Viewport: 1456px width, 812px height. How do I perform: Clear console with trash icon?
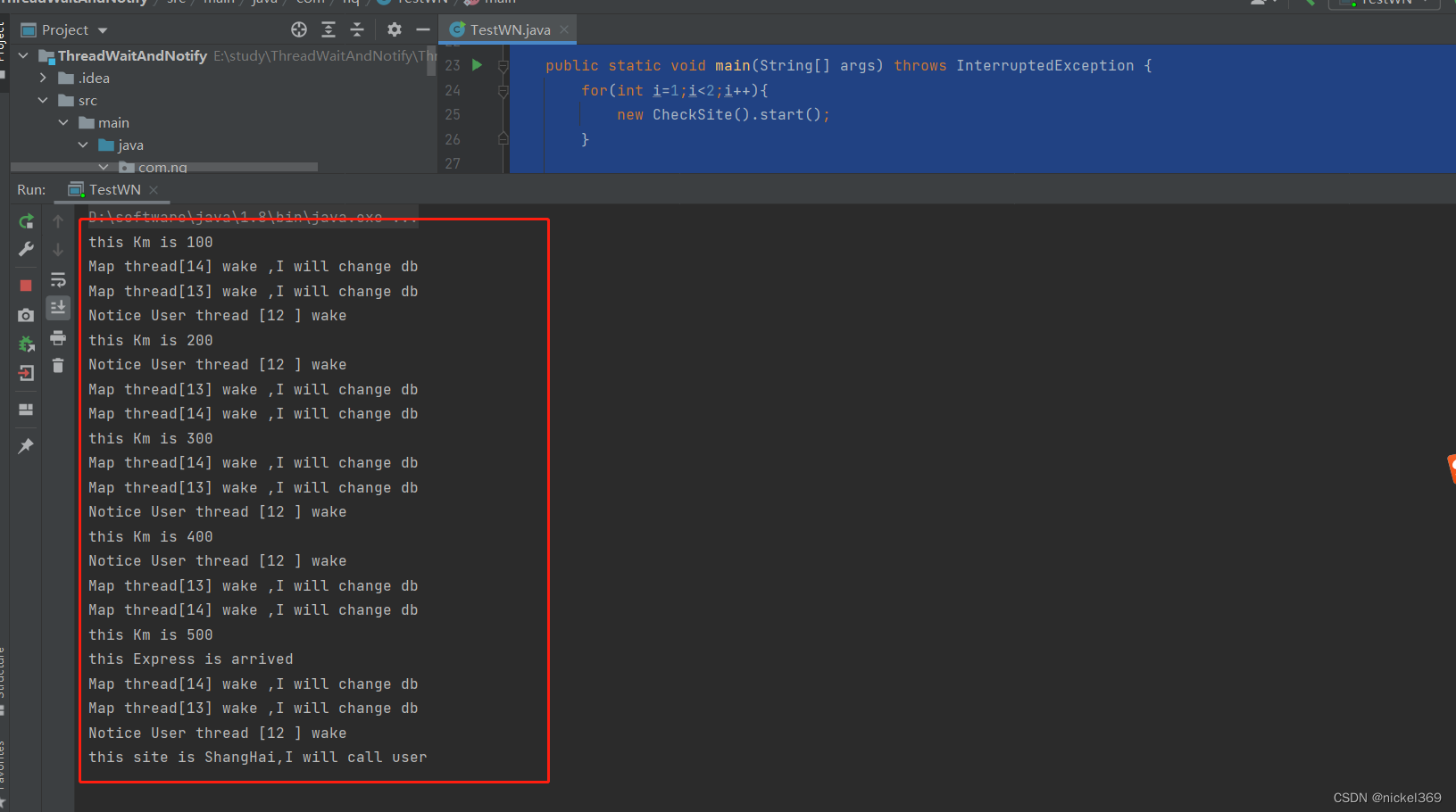point(58,366)
